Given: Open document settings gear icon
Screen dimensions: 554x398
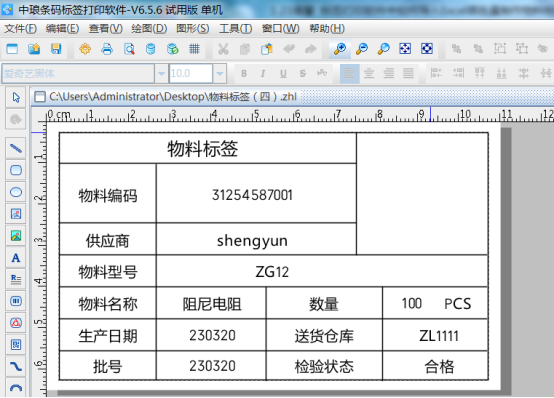Looking at the screenshot, I should click(85, 49).
